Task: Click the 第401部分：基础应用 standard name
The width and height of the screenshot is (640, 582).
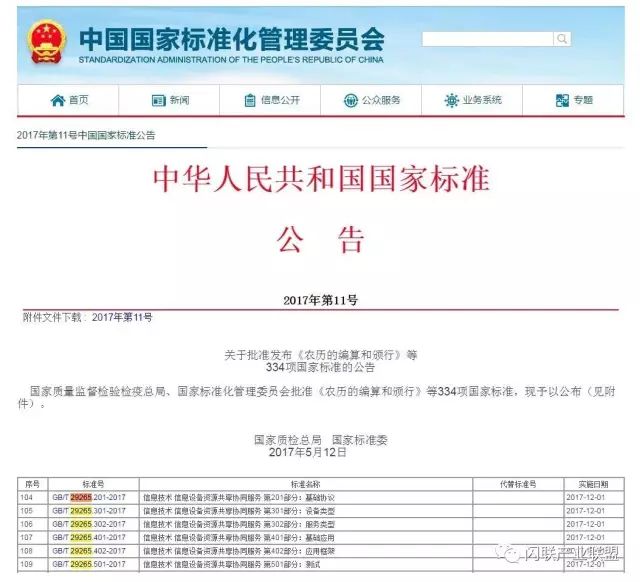Action: coord(299,538)
